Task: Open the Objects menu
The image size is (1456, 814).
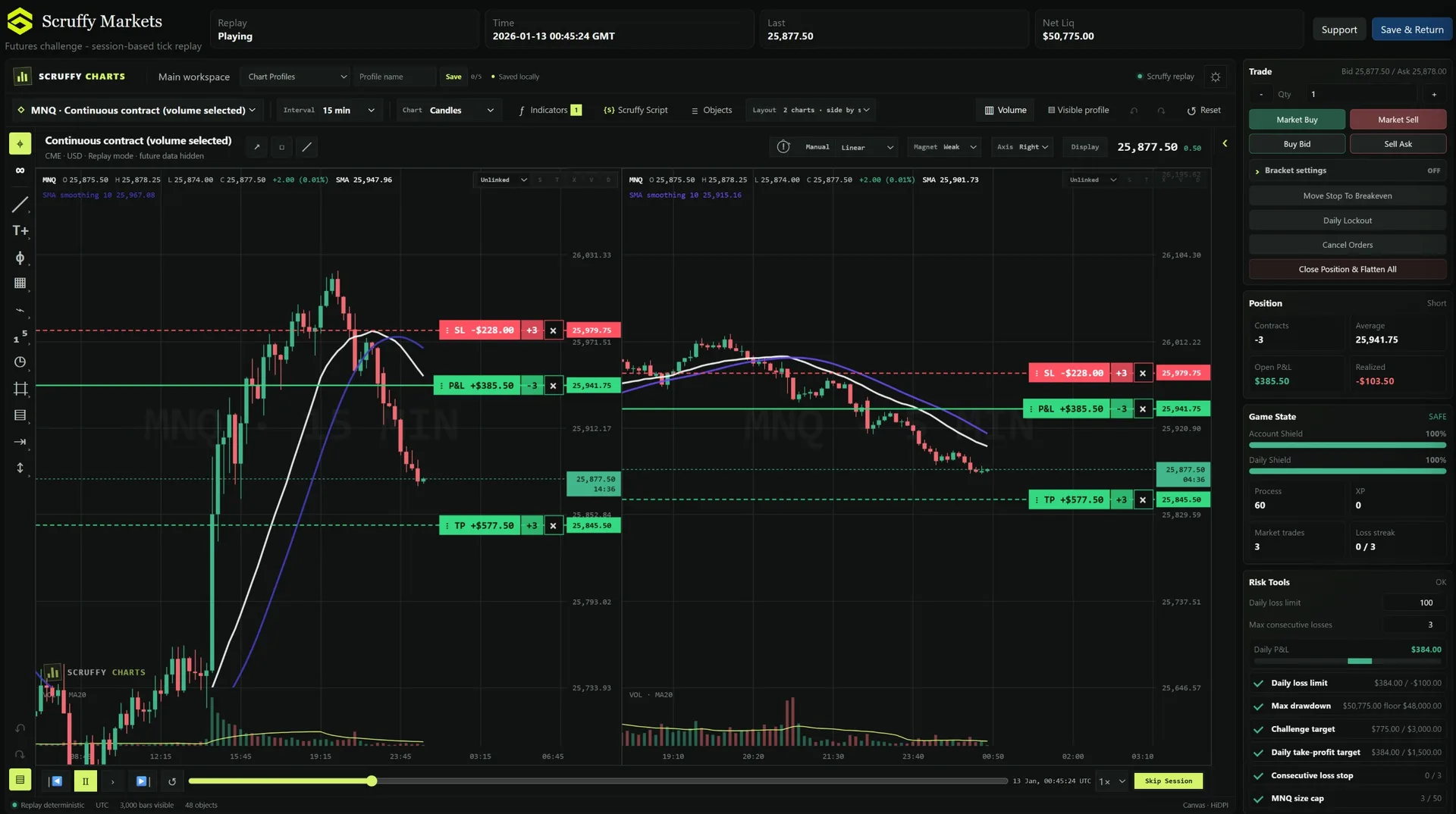Action: click(711, 110)
